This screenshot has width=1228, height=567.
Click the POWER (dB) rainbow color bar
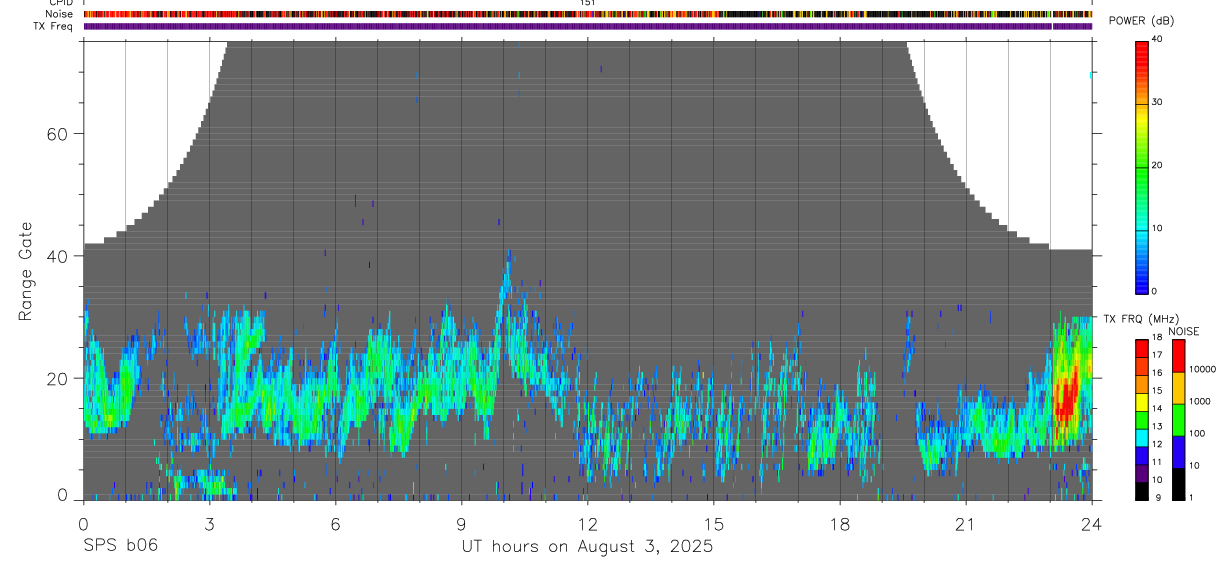click(1142, 166)
